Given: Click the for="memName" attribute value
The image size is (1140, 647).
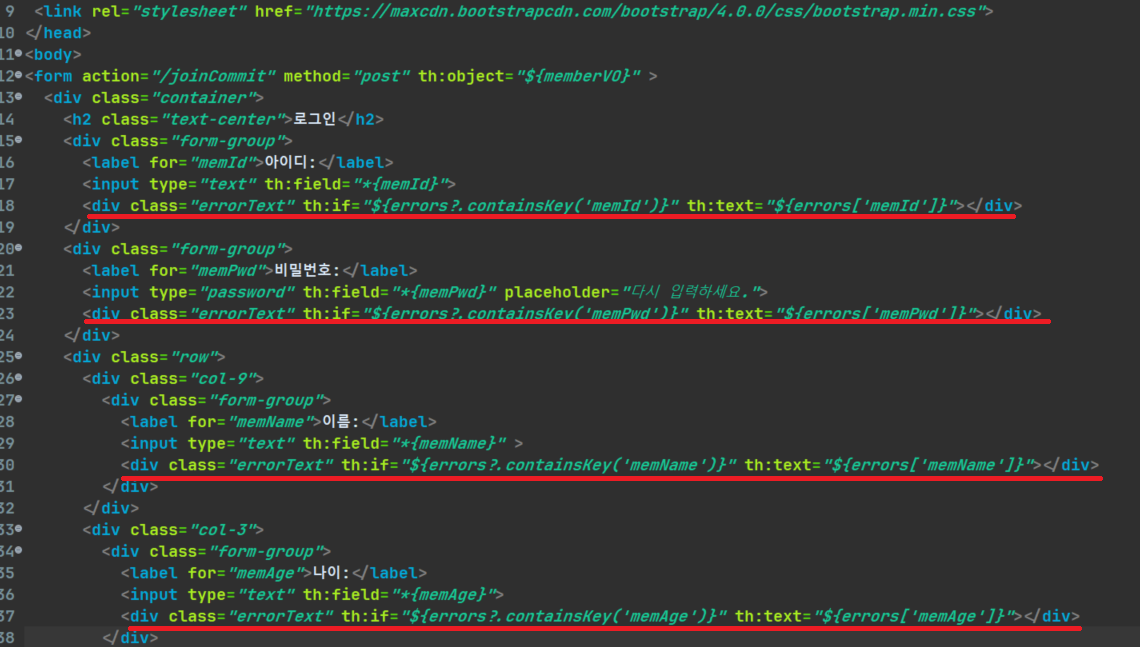Looking at the screenshot, I should pyautogui.click(x=269, y=422).
